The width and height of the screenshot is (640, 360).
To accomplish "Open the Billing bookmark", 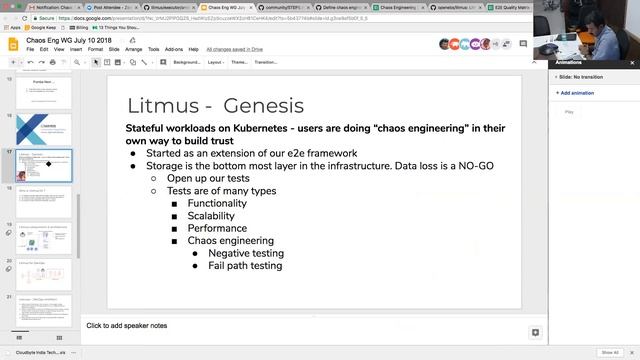I will tap(78, 28).
